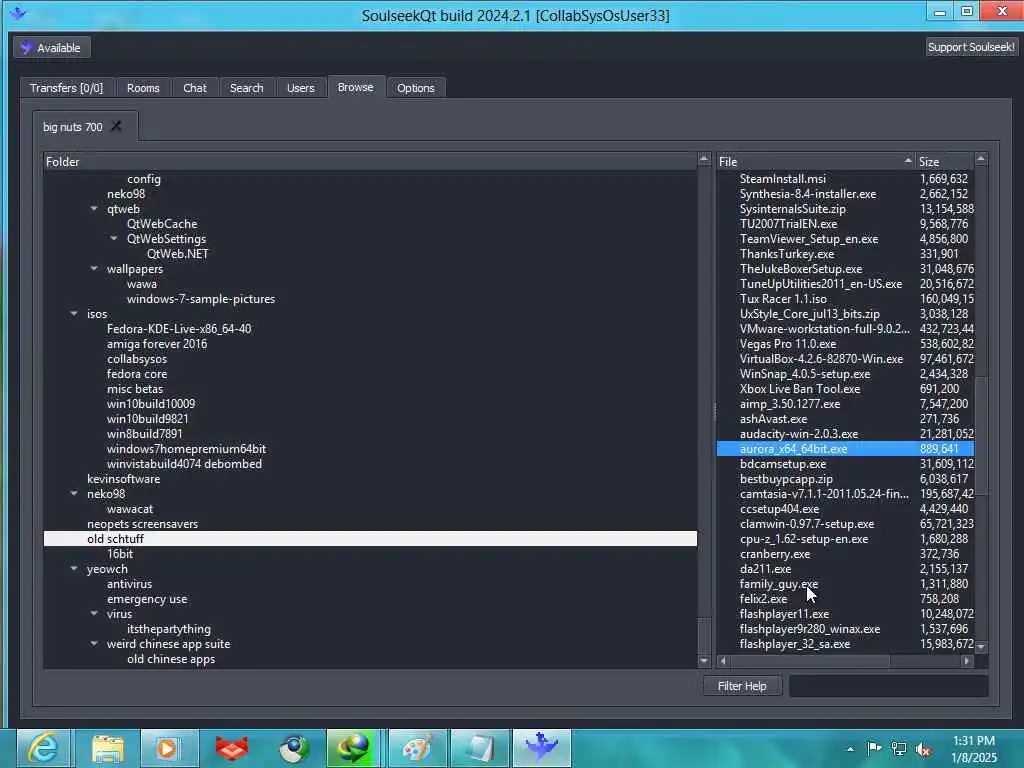Click the action center flag tray icon
The width and height of the screenshot is (1024, 768).
pyautogui.click(x=874, y=748)
